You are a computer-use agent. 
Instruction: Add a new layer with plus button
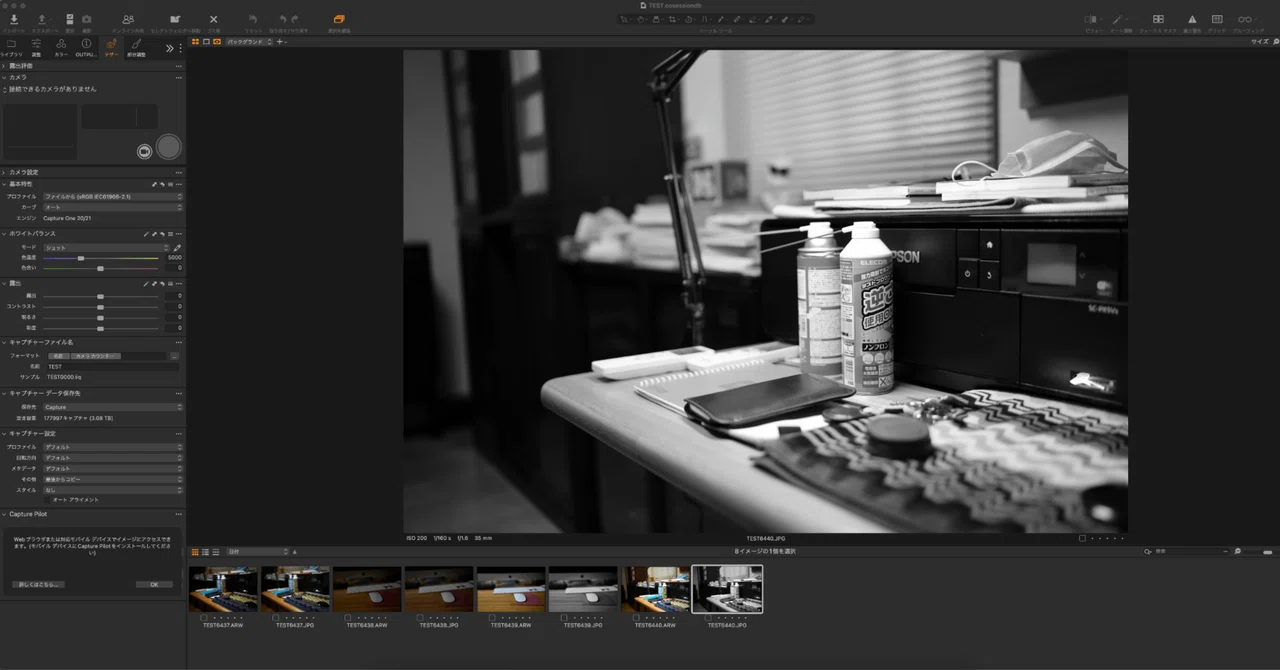[279, 42]
